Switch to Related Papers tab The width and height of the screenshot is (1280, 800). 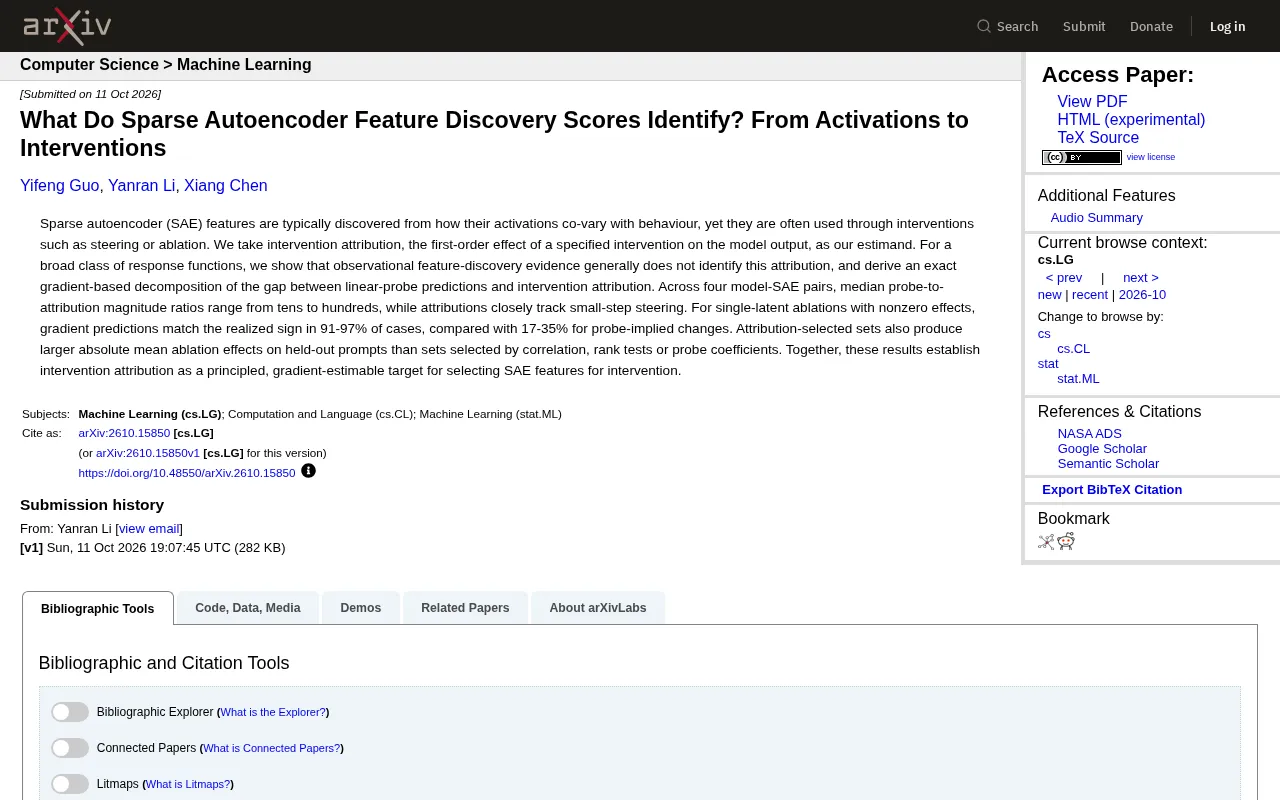click(x=465, y=608)
